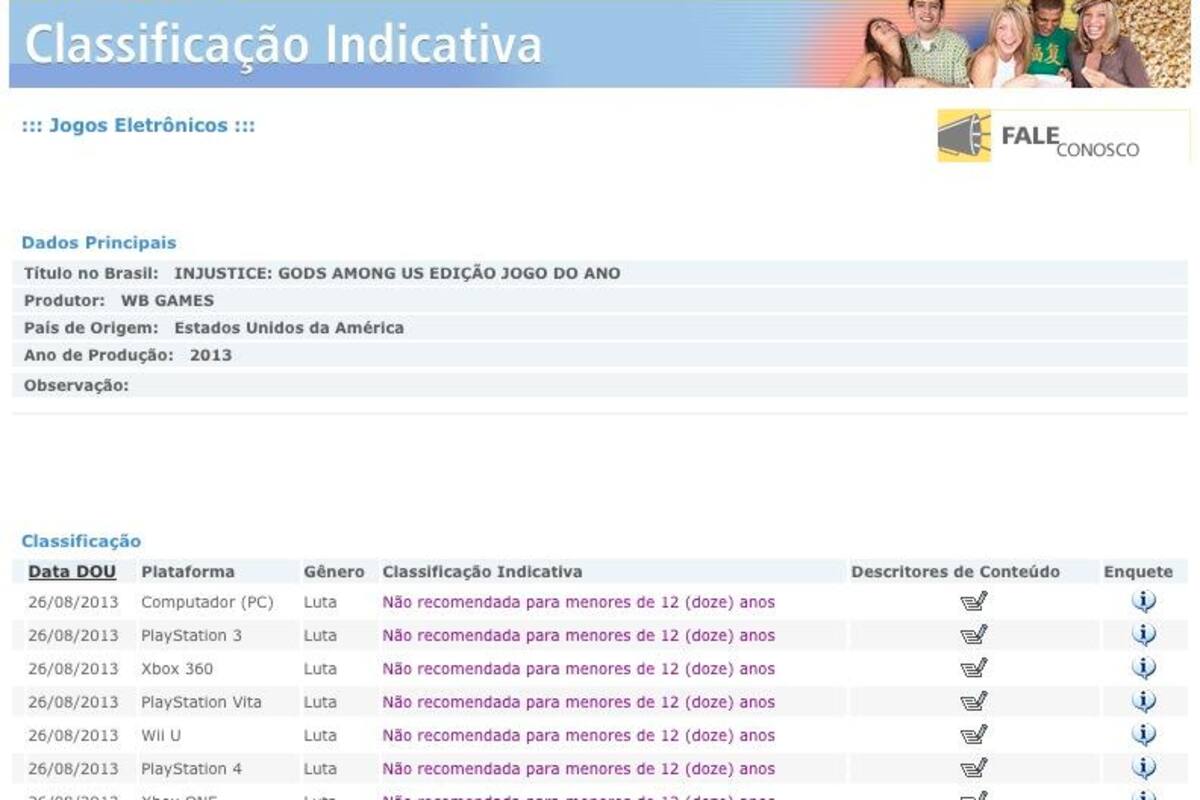This screenshot has height=800, width=1200.
Task: Click the rating text in Computador (PC) row
Action: click(578, 602)
